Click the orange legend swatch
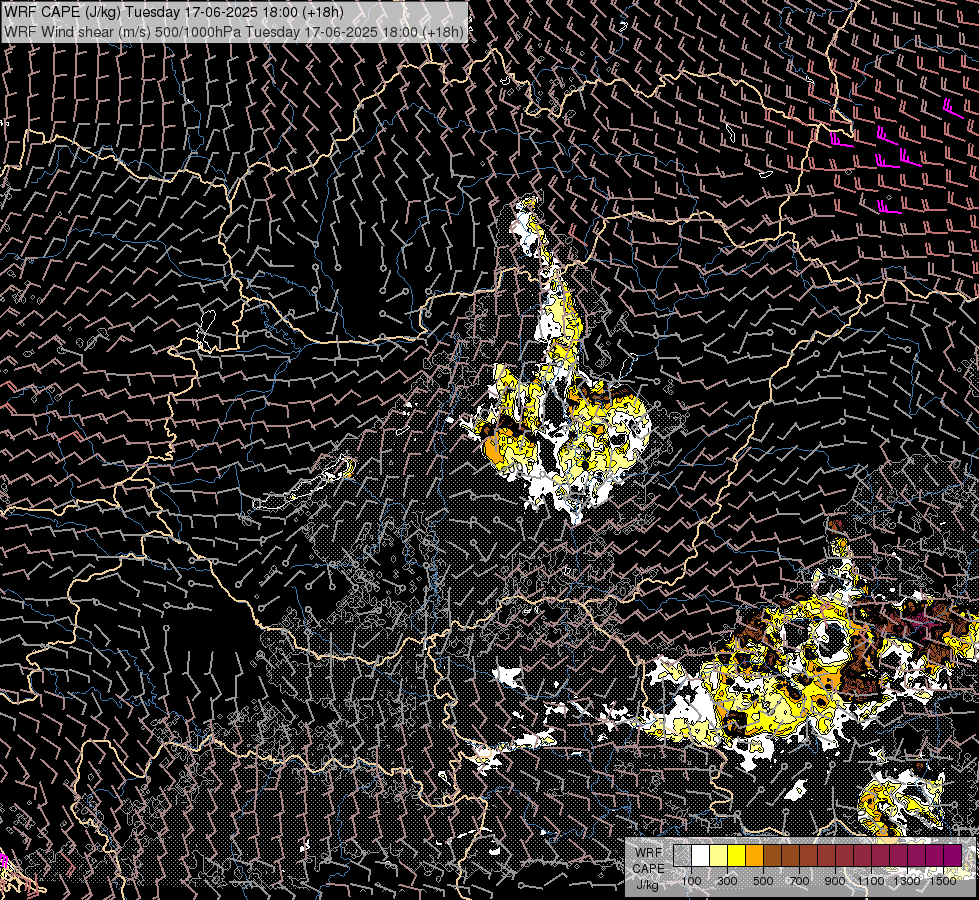This screenshot has height=900, width=979. [x=754, y=855]
